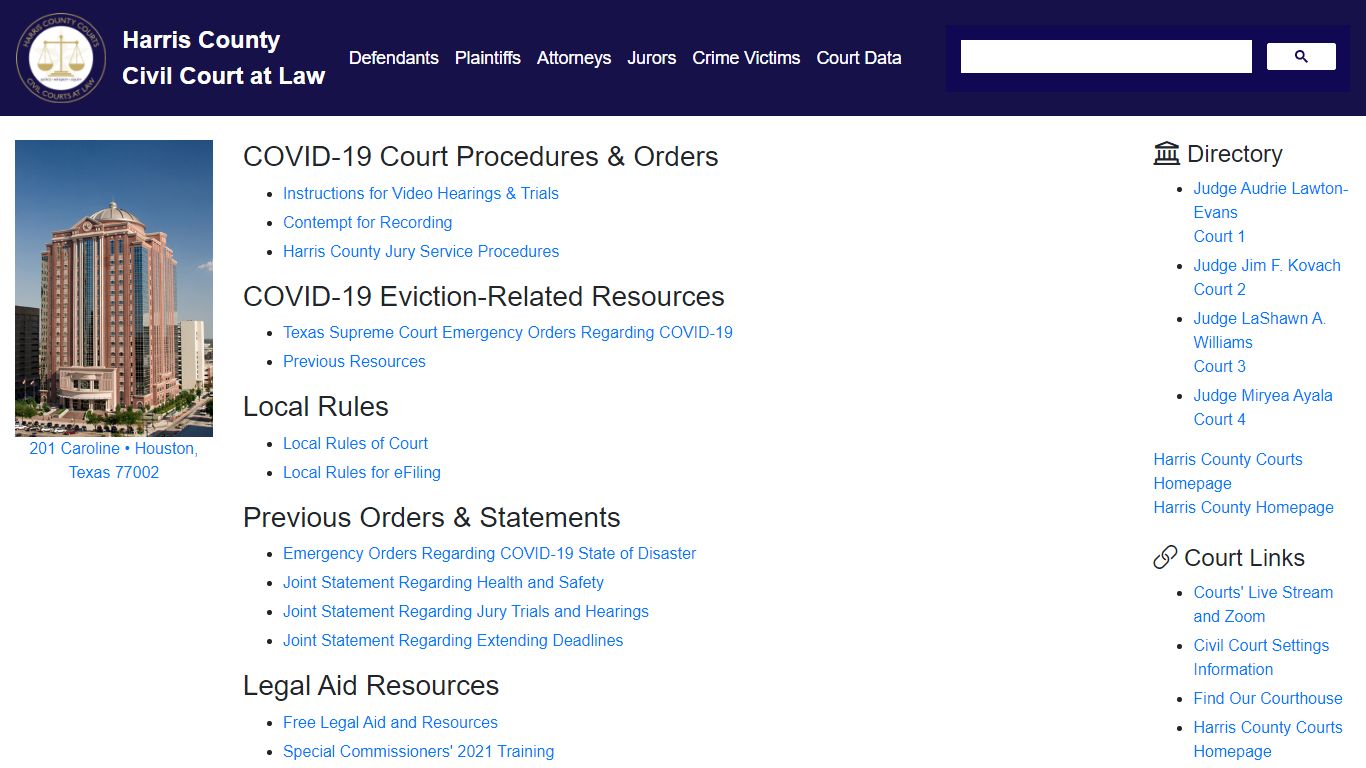This screenshot has width=1366, height=768.
Task: Click the Court Links chain icon
Action: 1165,558
